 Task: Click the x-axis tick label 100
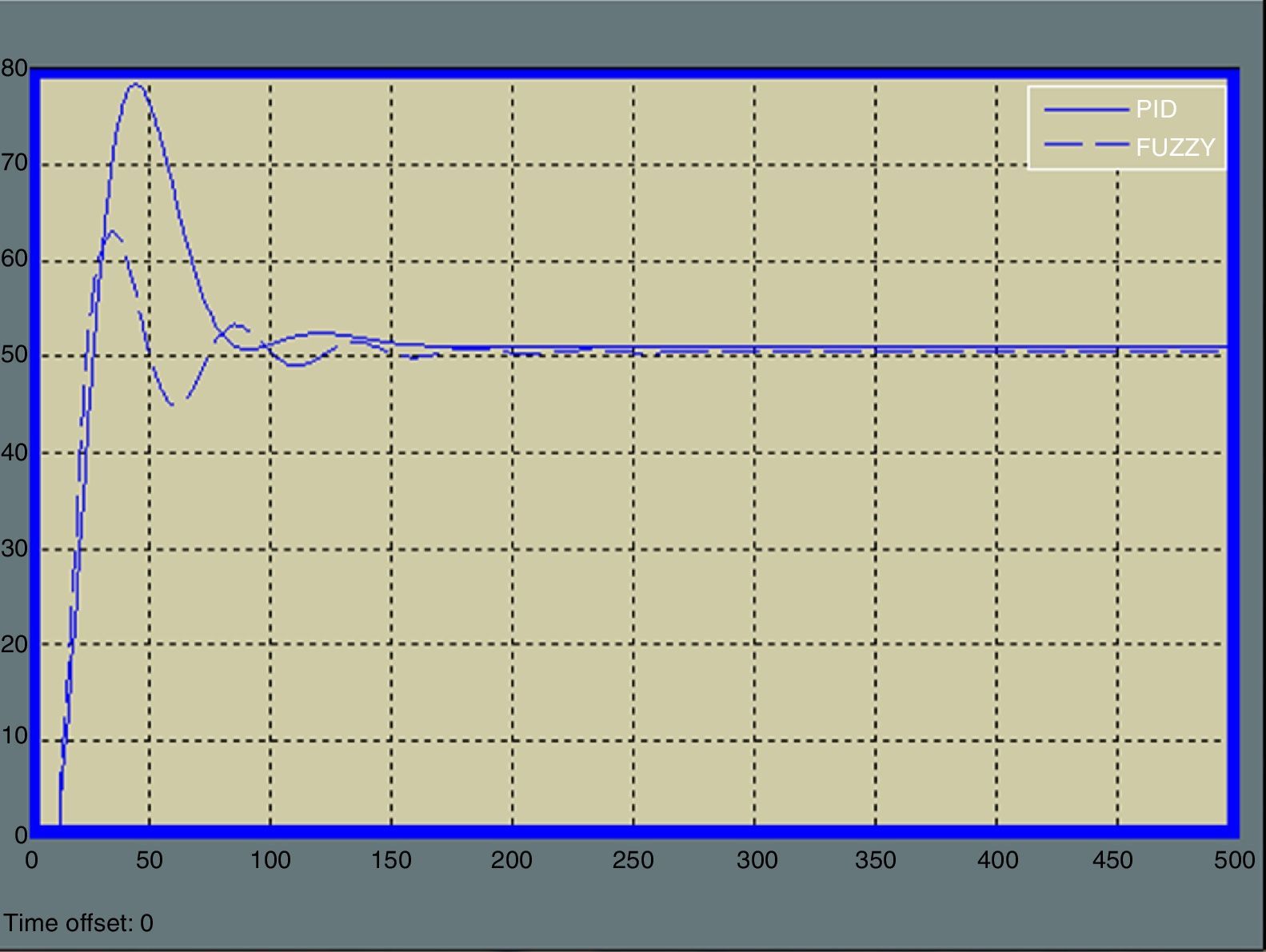click(x=270, y=860)
